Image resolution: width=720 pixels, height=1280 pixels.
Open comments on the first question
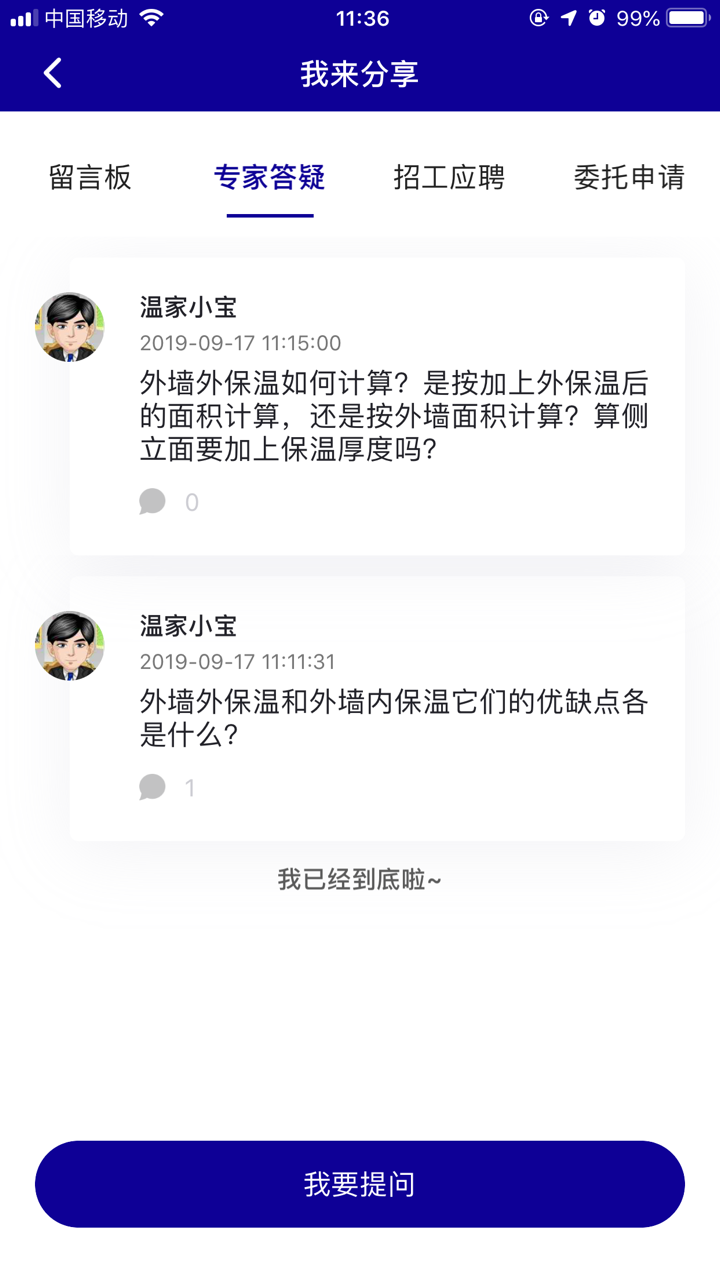click(x=153, y=501)
